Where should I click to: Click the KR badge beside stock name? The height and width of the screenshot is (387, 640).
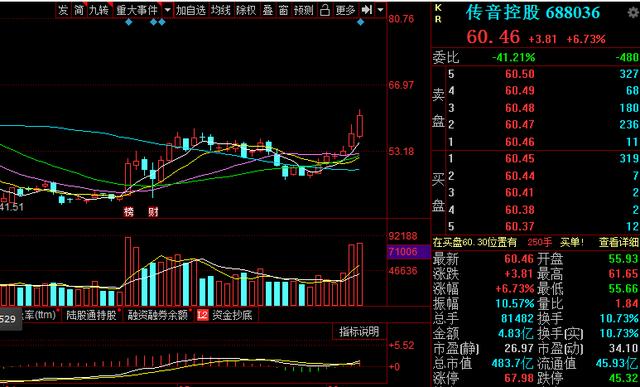click(x=438, y=14)
